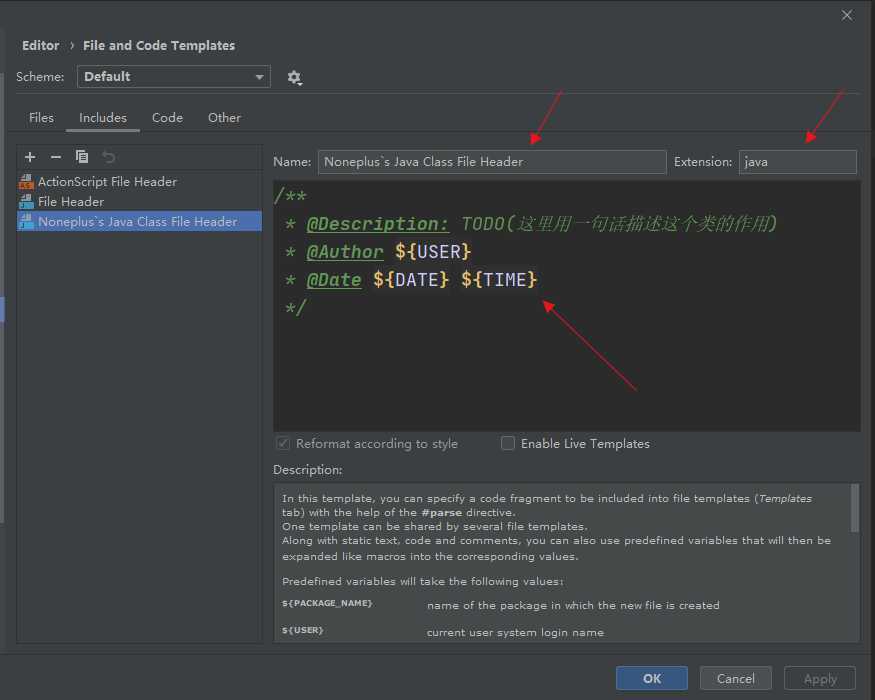Open the scheme gear settings icon
This screenshot has height=700, width=875.
(294, 77)
